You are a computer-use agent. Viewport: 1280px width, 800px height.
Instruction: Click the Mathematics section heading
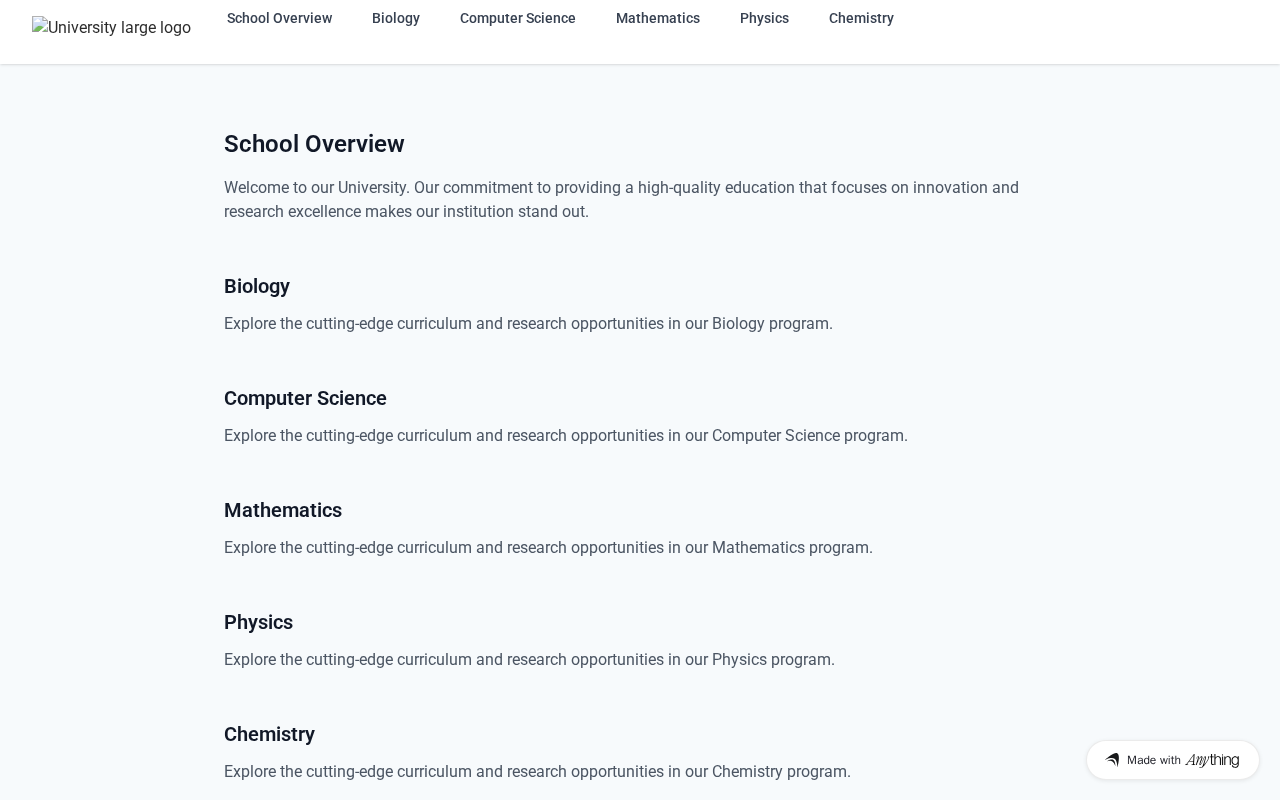click(x=283, y=510)
